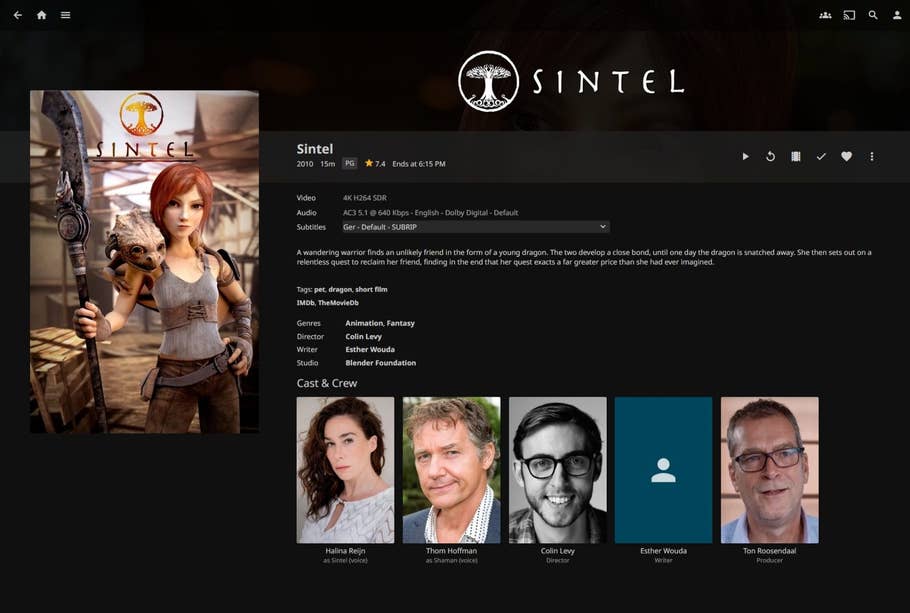Viewport: 910px width, 613px height.
Task: Open search with the magnifier icon
Action: click(x=873, y=15)
